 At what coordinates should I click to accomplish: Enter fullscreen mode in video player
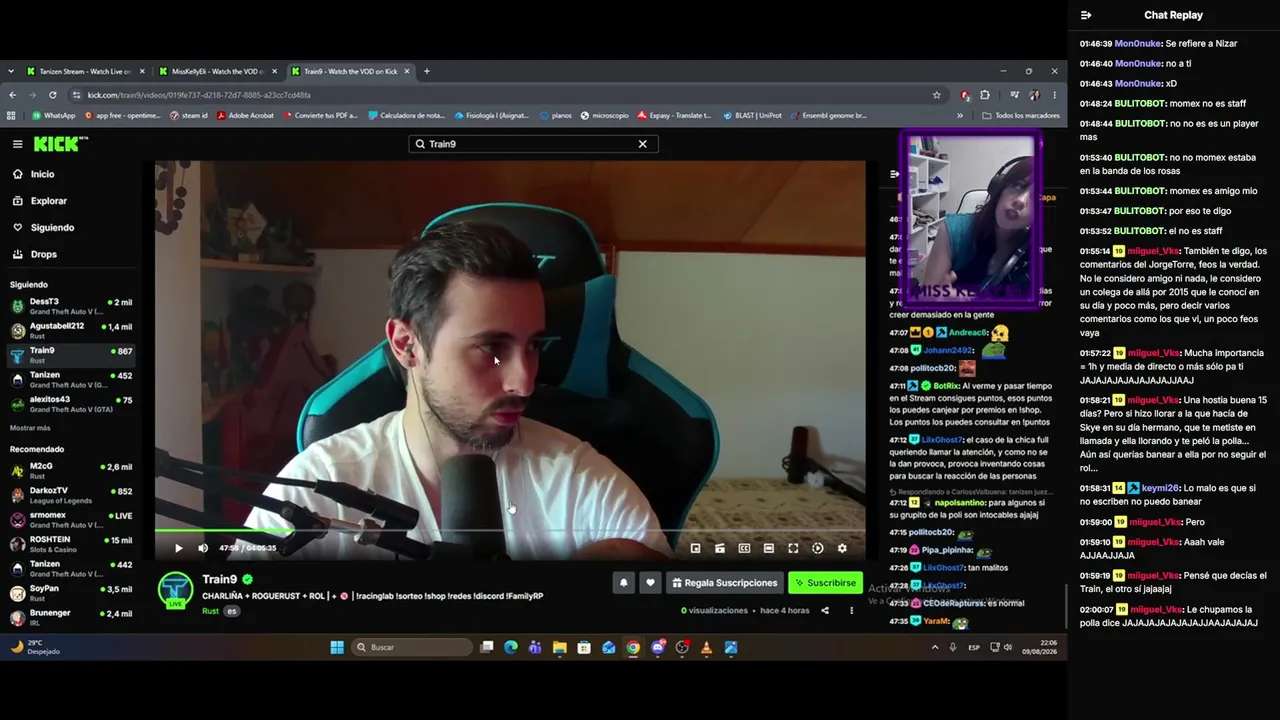[x=793, y=548]
